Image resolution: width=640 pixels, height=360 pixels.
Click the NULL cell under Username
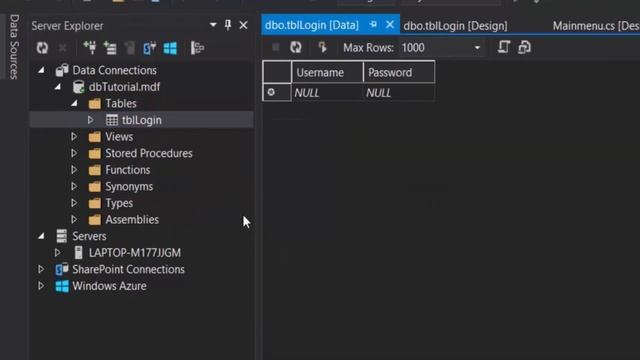[327, 93]
